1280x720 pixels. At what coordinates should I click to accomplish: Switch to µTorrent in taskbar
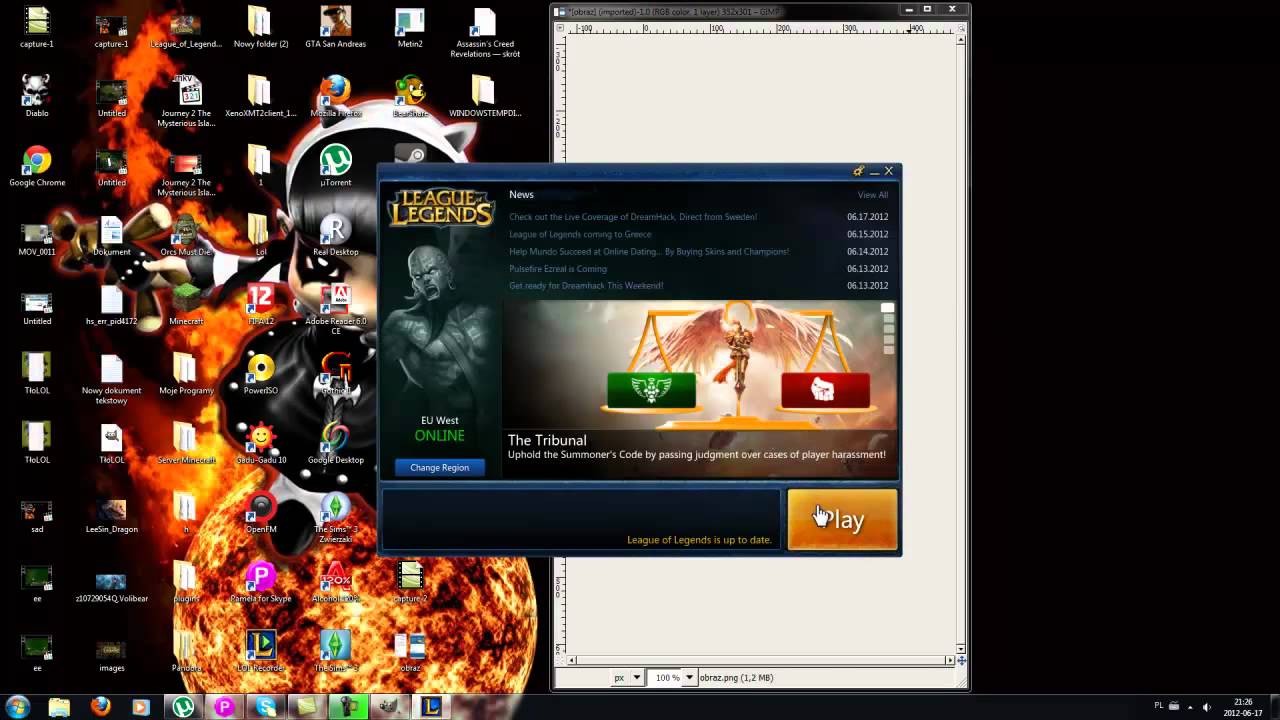[x=183, y=707]
